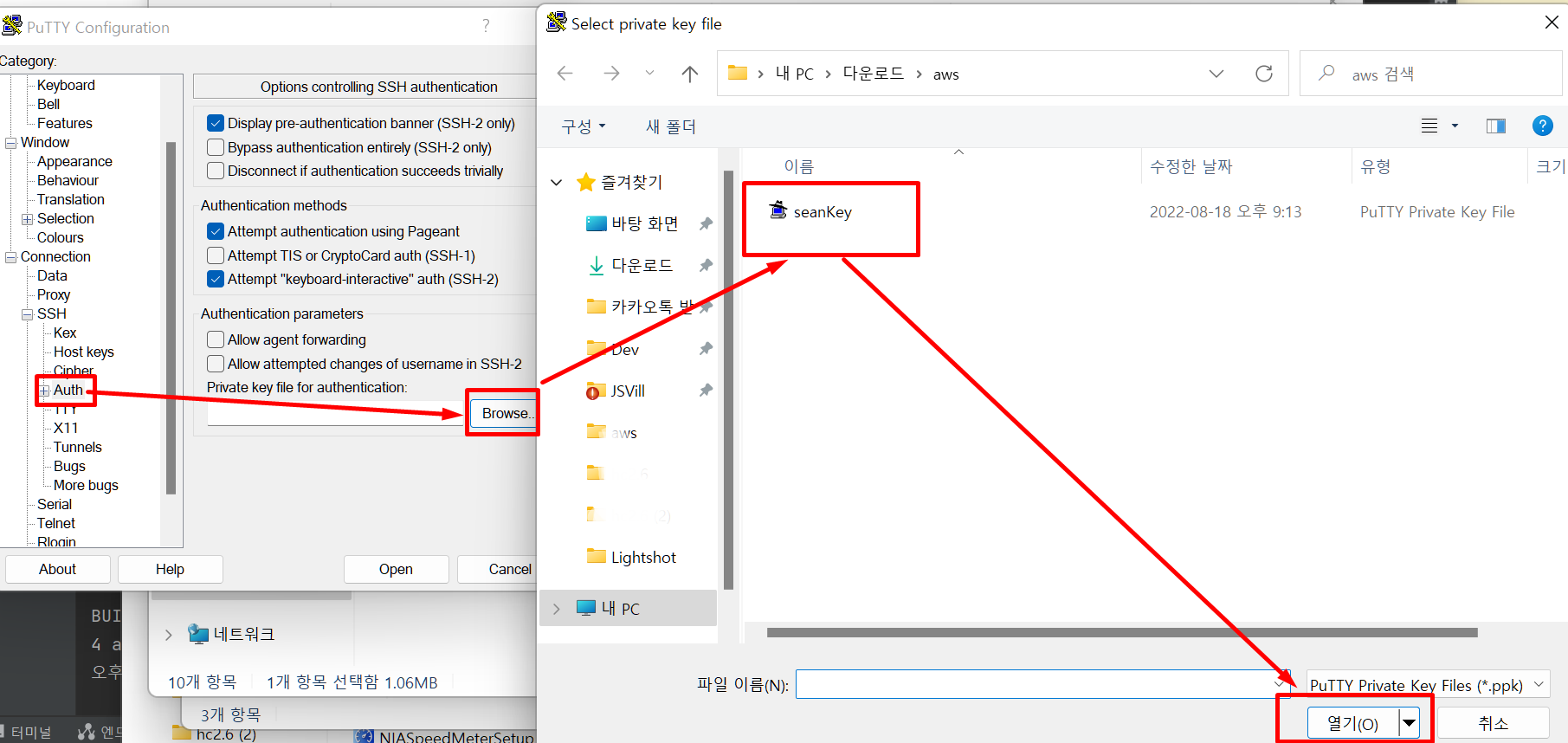Click the PuTTY Help button
Screen dimensions: 1568x743
tap(170, 569)
